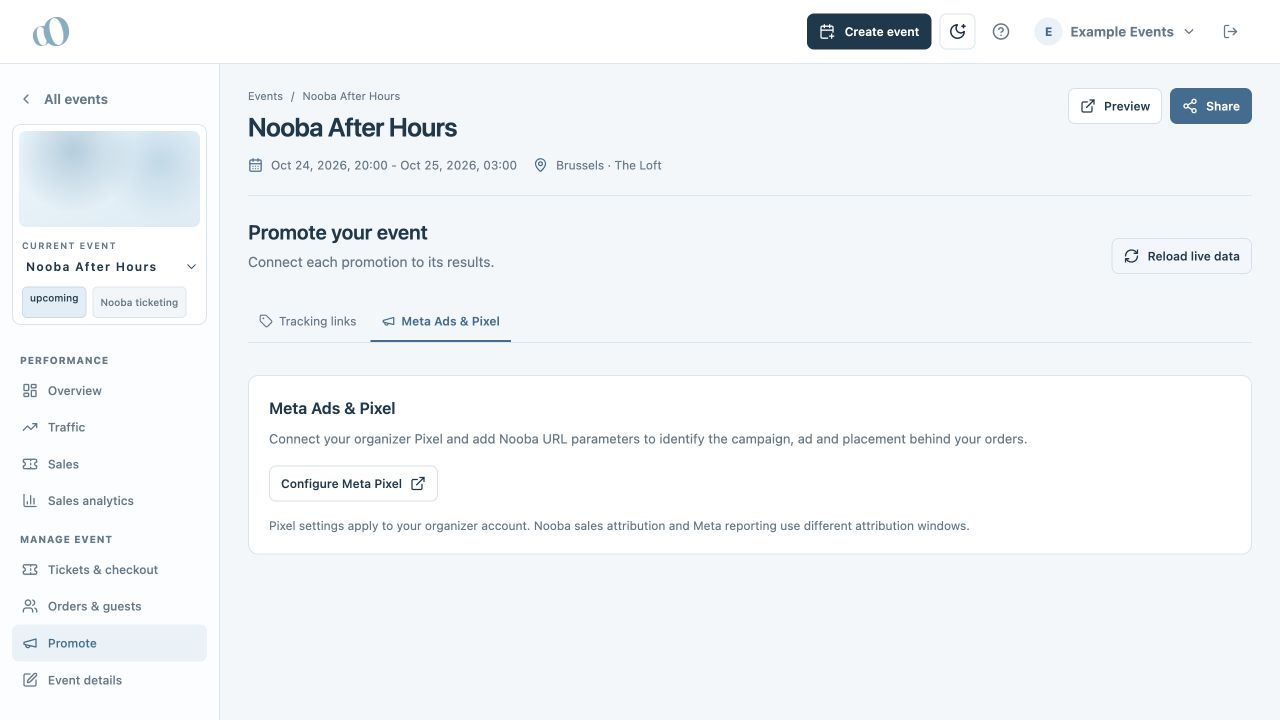Open Overview in the sidebar

click(110, 391)
